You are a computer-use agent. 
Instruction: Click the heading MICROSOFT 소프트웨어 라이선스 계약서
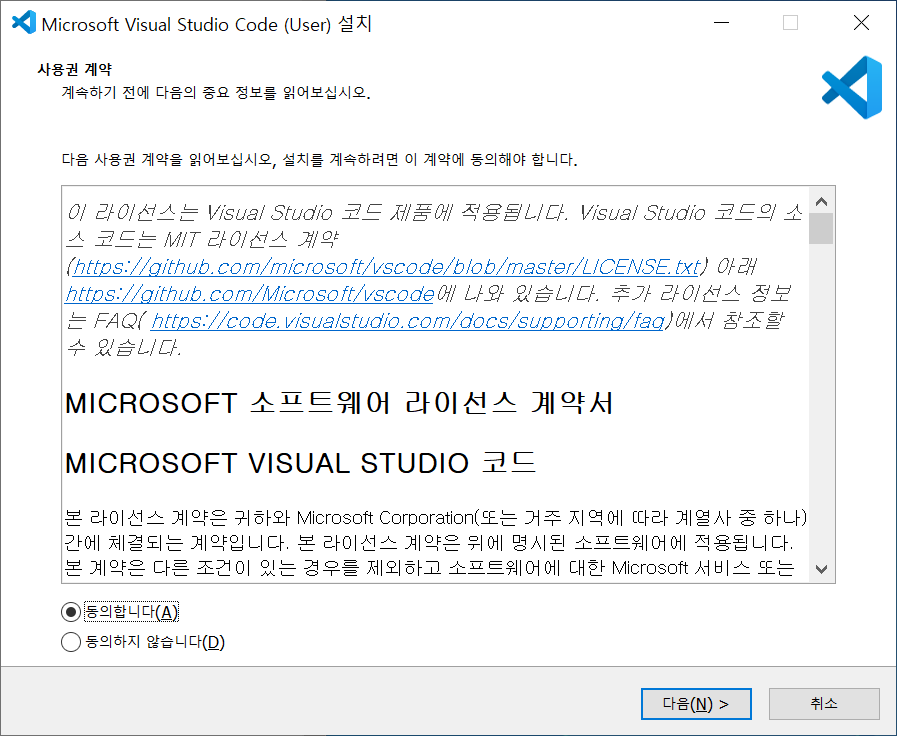(x=339, y=403)
